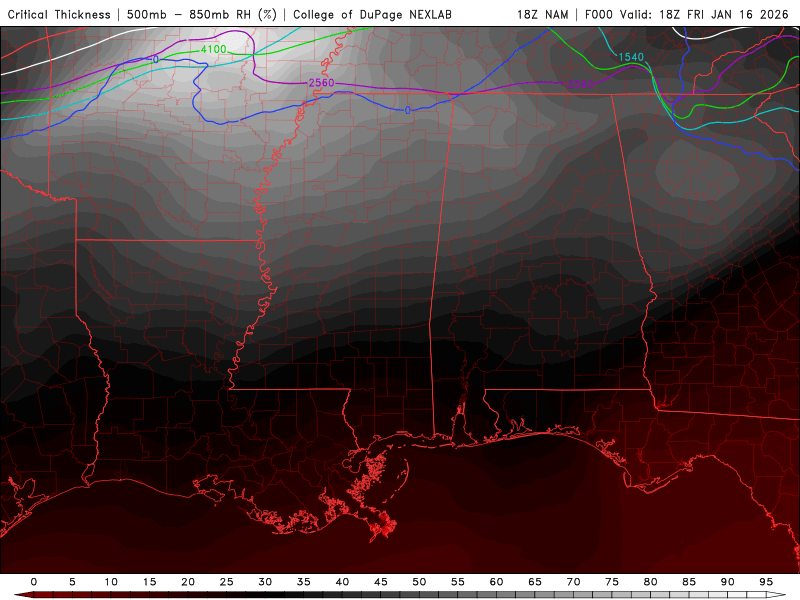Select the color scale label '70'
The image size is (800, 600).
(x=573, y=582)
